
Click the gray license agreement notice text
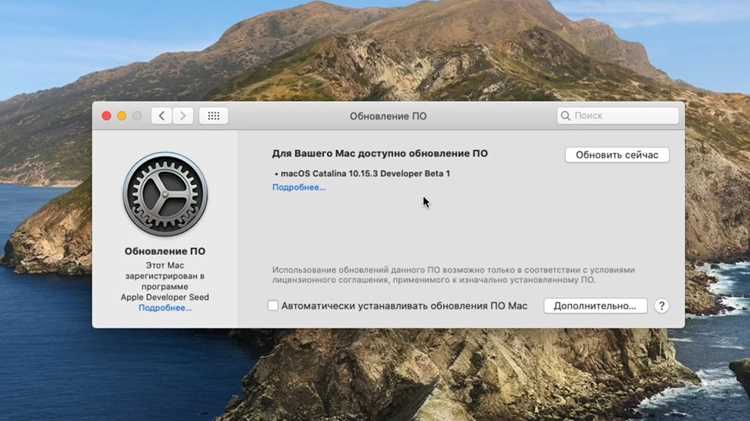453,275
